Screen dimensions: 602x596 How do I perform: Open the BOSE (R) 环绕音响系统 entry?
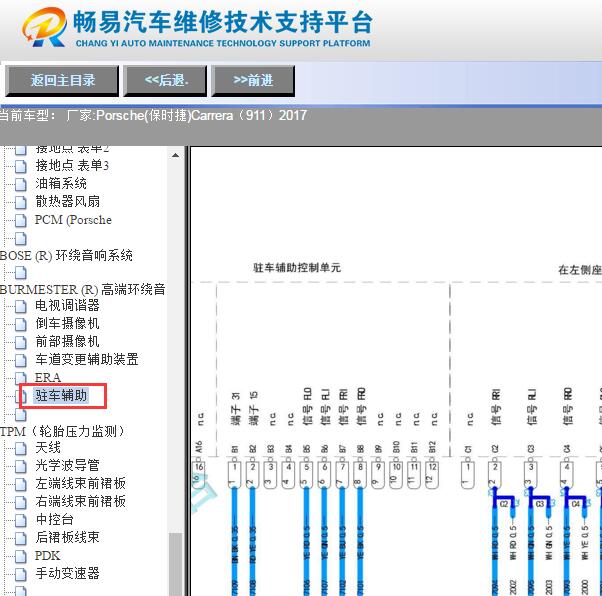click(x=66, y=256)
